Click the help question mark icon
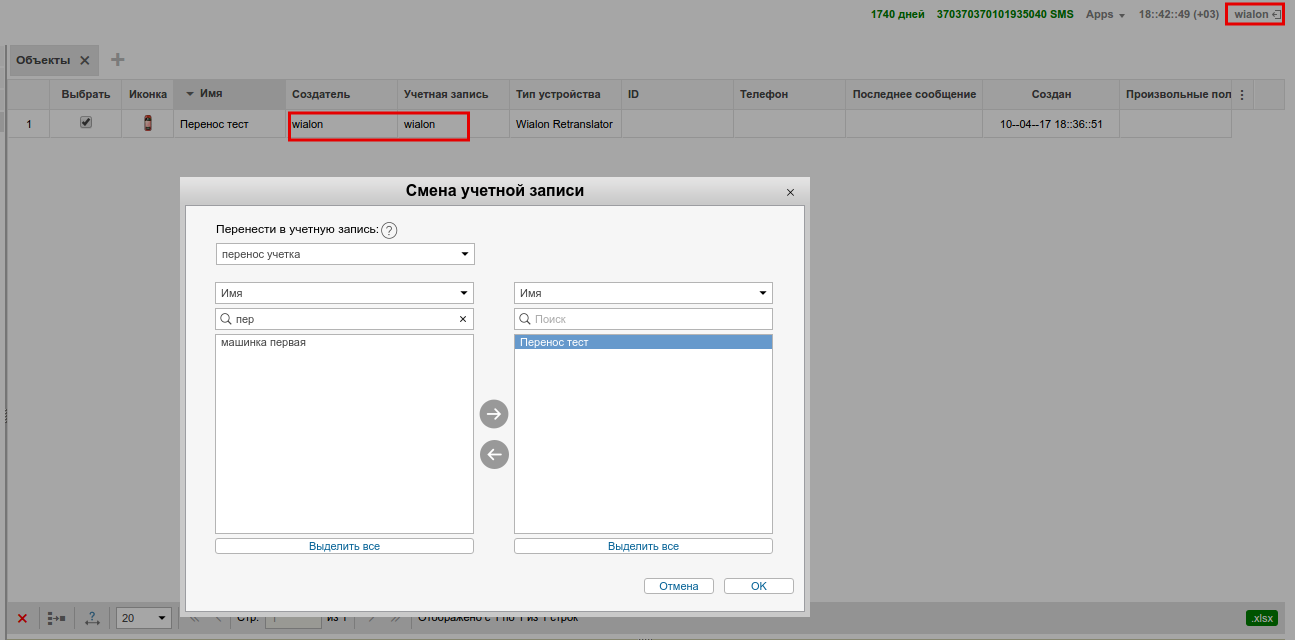Viewport: 1295px width, 640px height. point(389,230)
